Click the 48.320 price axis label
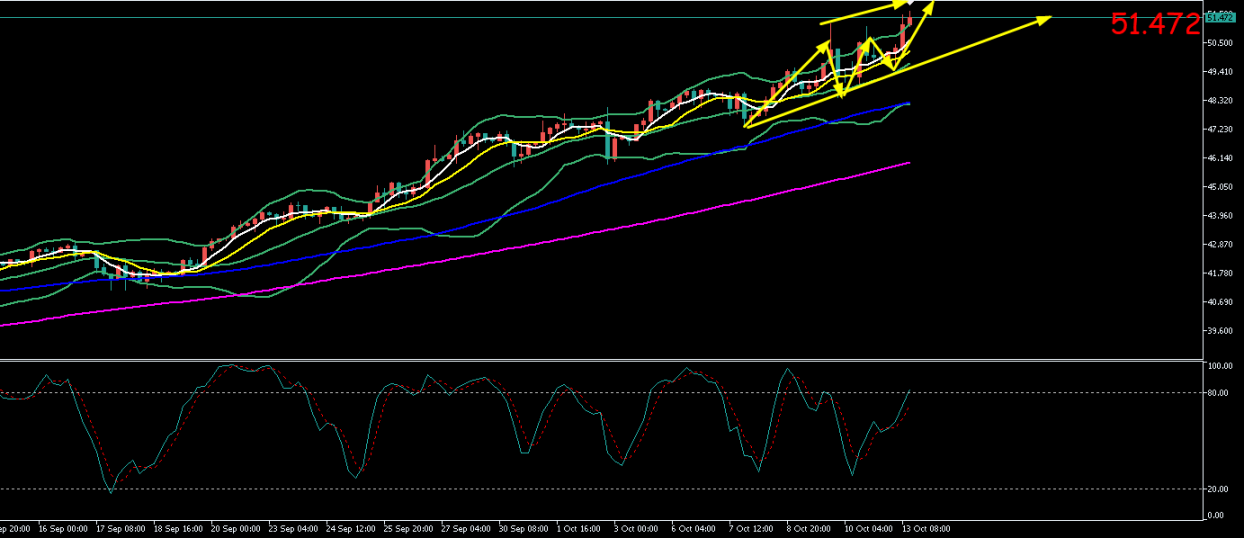 tap(1220, 101)
